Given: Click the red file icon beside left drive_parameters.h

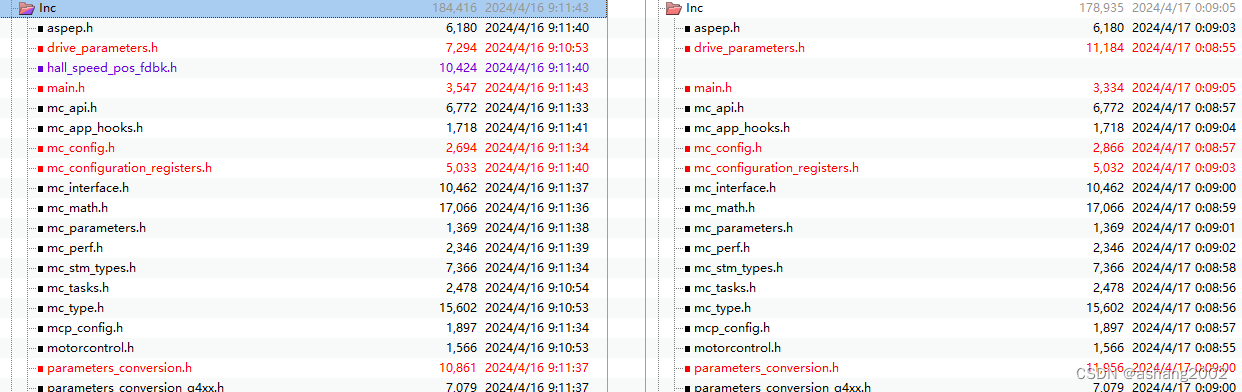Looking at the screenshot, I should click(x=39, y=49).
